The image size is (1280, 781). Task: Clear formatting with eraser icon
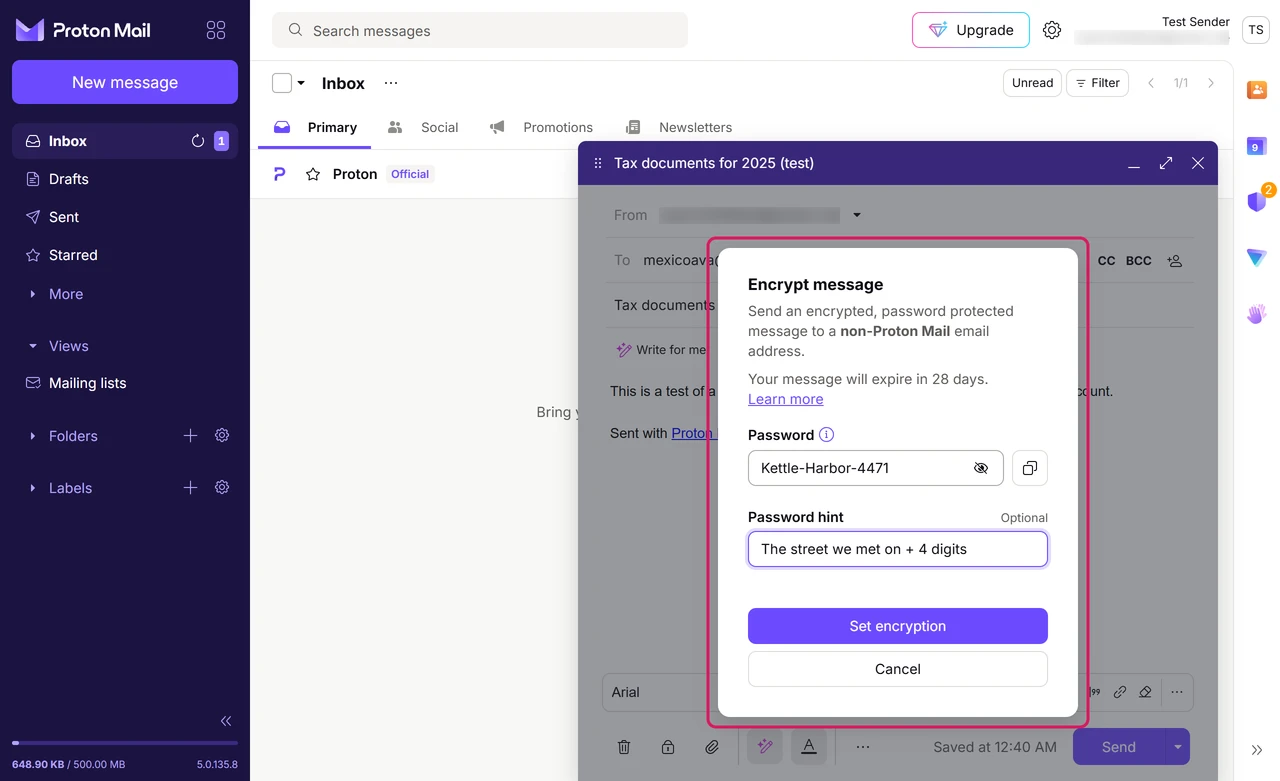1146,692
